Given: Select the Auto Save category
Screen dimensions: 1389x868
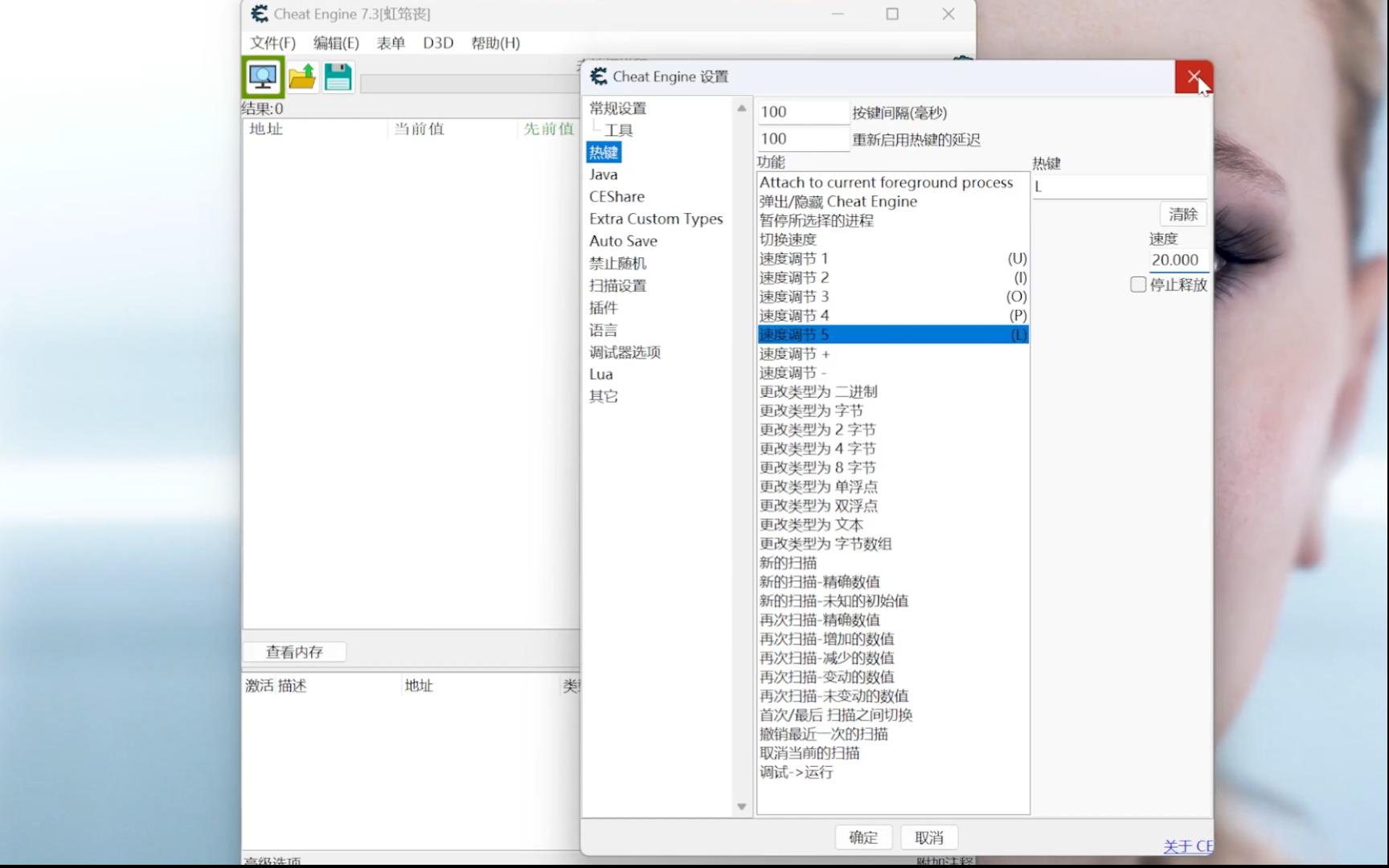Looking at the screenshot, I should 623,240.
